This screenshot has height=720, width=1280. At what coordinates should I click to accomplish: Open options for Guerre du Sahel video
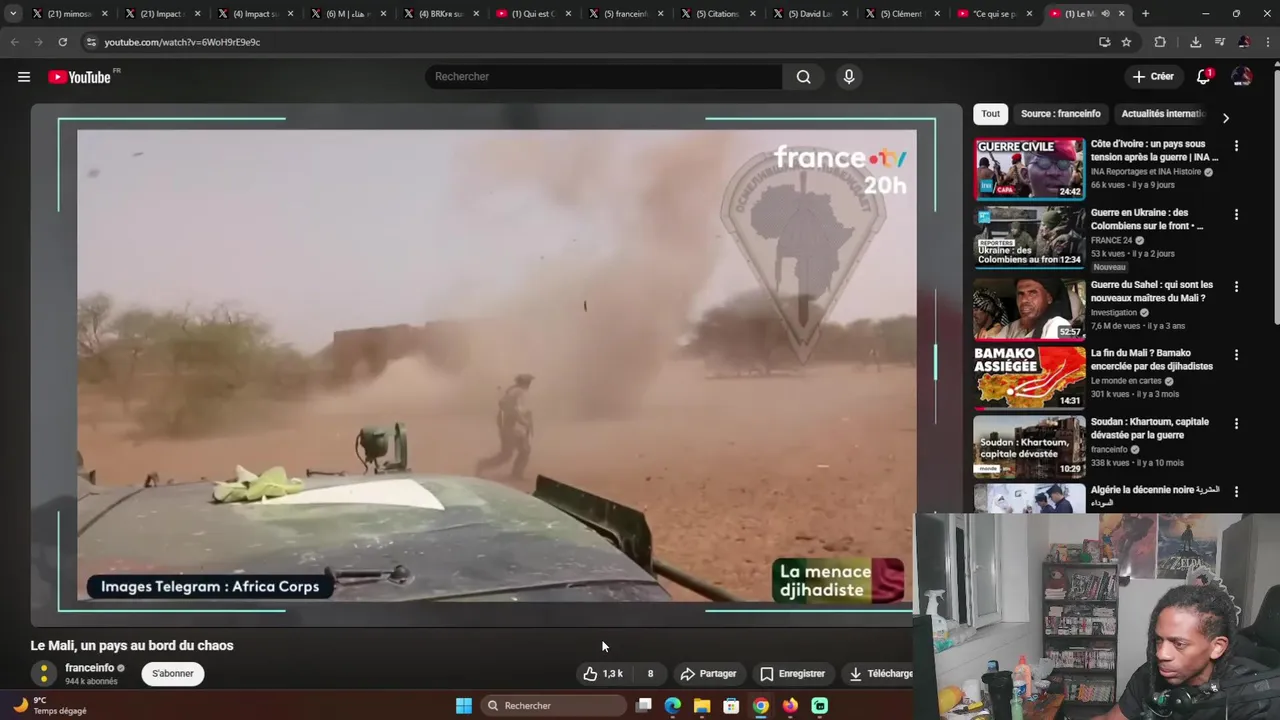[1236, 287]
